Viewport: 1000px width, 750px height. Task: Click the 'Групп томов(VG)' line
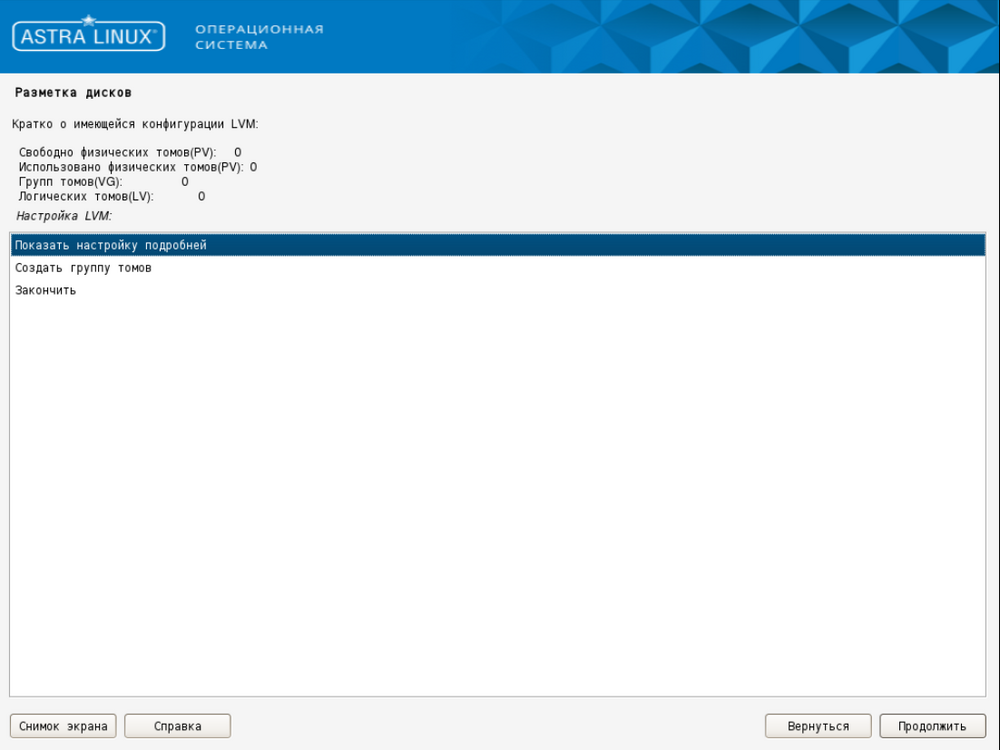pyautogui.click(x=70, y=182)
